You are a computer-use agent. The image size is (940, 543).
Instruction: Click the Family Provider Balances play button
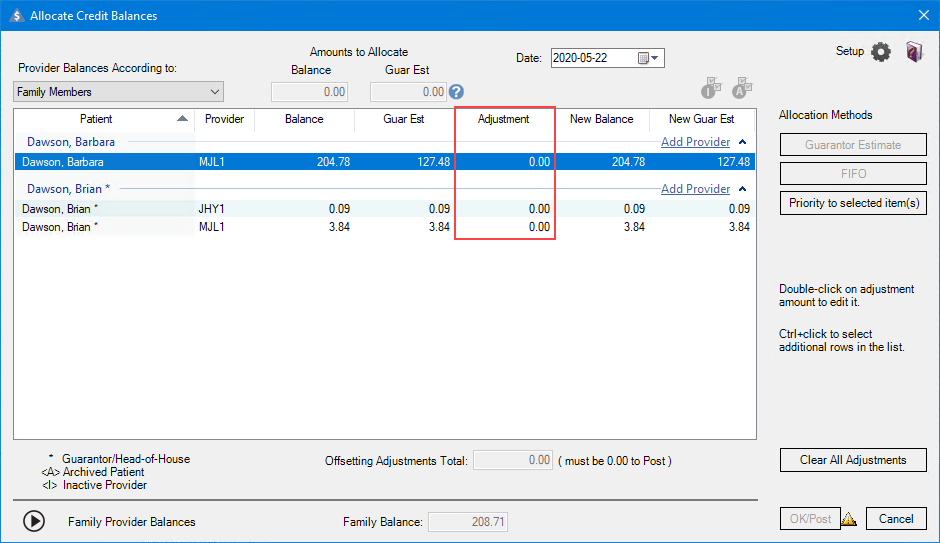point(34,521)
